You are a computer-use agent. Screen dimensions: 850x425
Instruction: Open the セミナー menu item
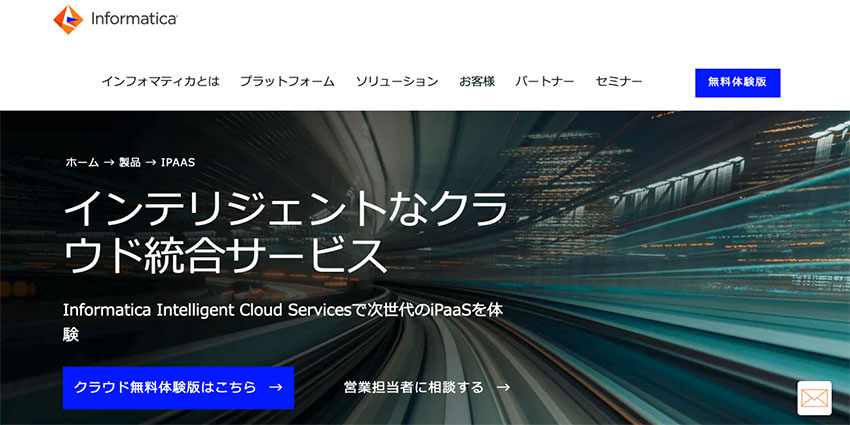[619, 82]
